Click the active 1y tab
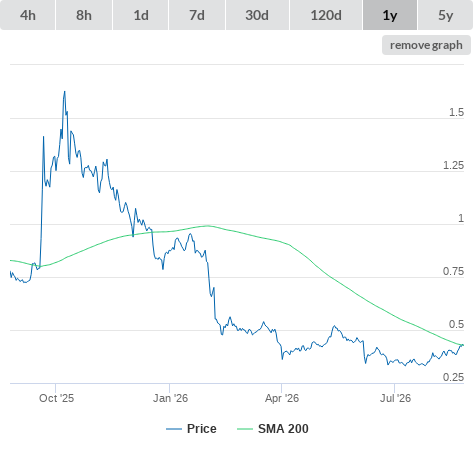474x455 pixels. click(390, 15)
